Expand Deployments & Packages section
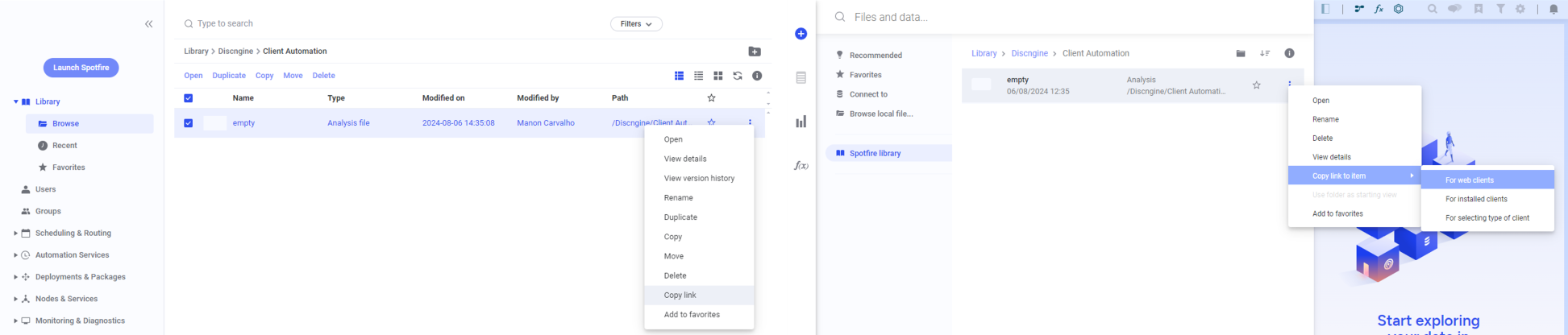 (x=15, y=277)
